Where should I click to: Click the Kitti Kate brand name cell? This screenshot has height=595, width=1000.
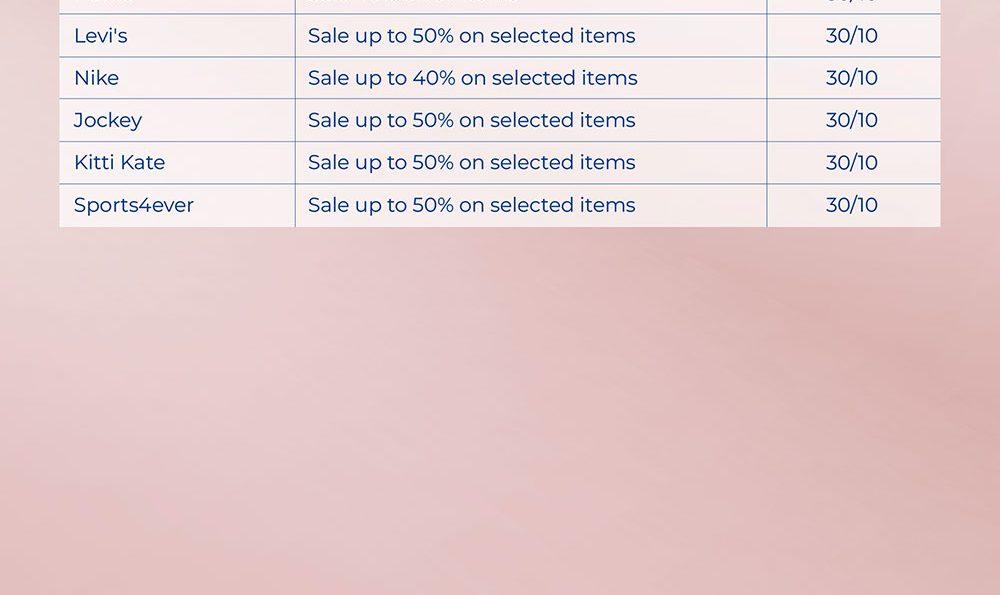(120, 162)
